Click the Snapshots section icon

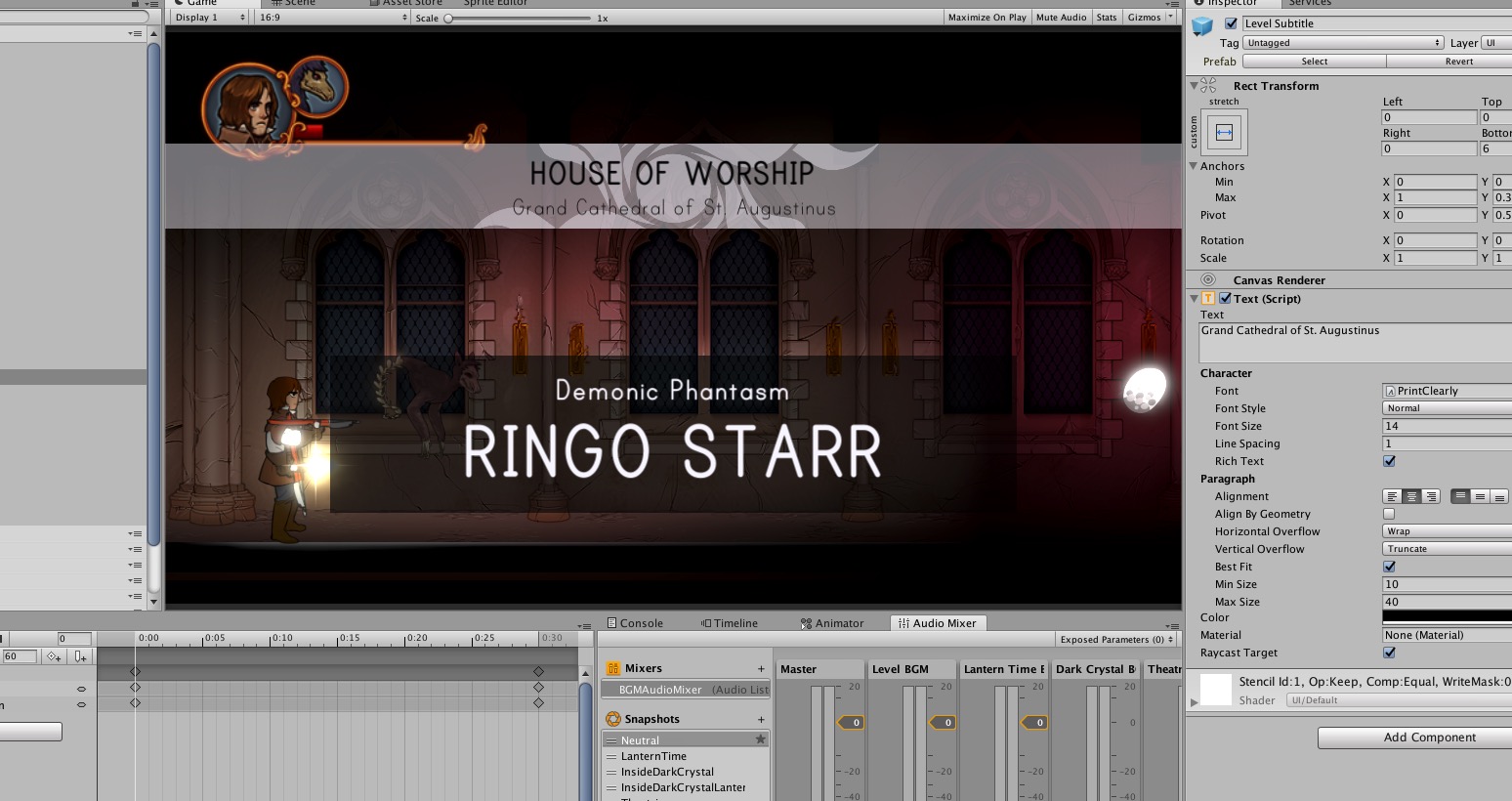click(613, 719)
